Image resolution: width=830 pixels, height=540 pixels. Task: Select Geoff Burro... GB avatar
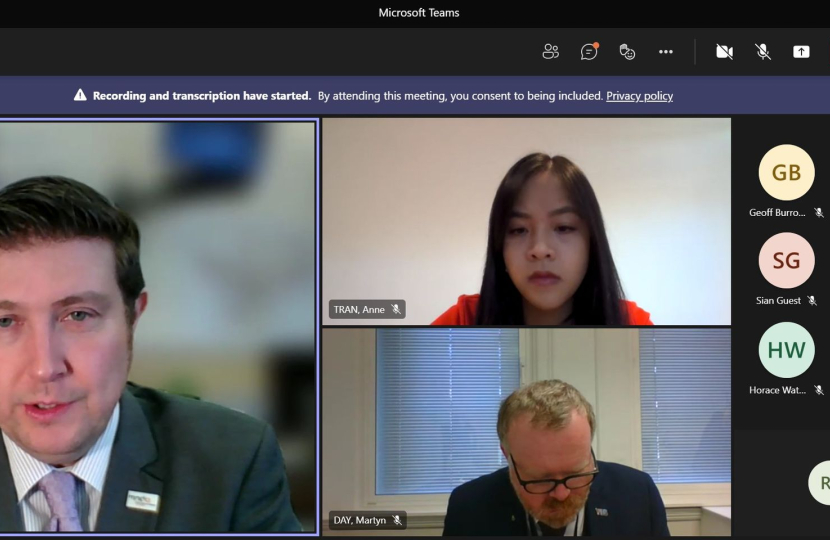(x=786, y=173)
